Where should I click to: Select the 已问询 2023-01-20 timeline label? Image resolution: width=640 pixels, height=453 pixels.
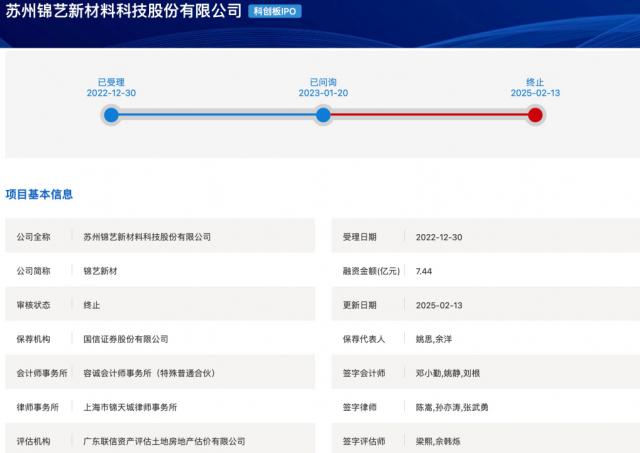[323, 87]
